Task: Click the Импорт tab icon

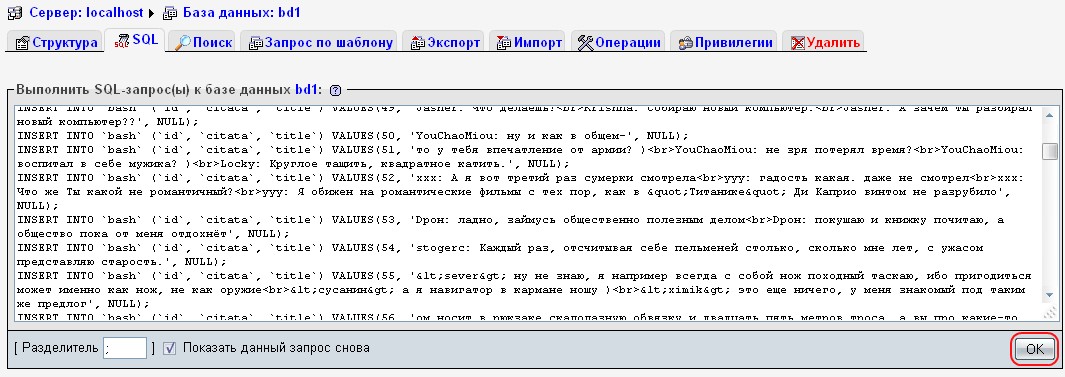Action: [x=504, y=43]
